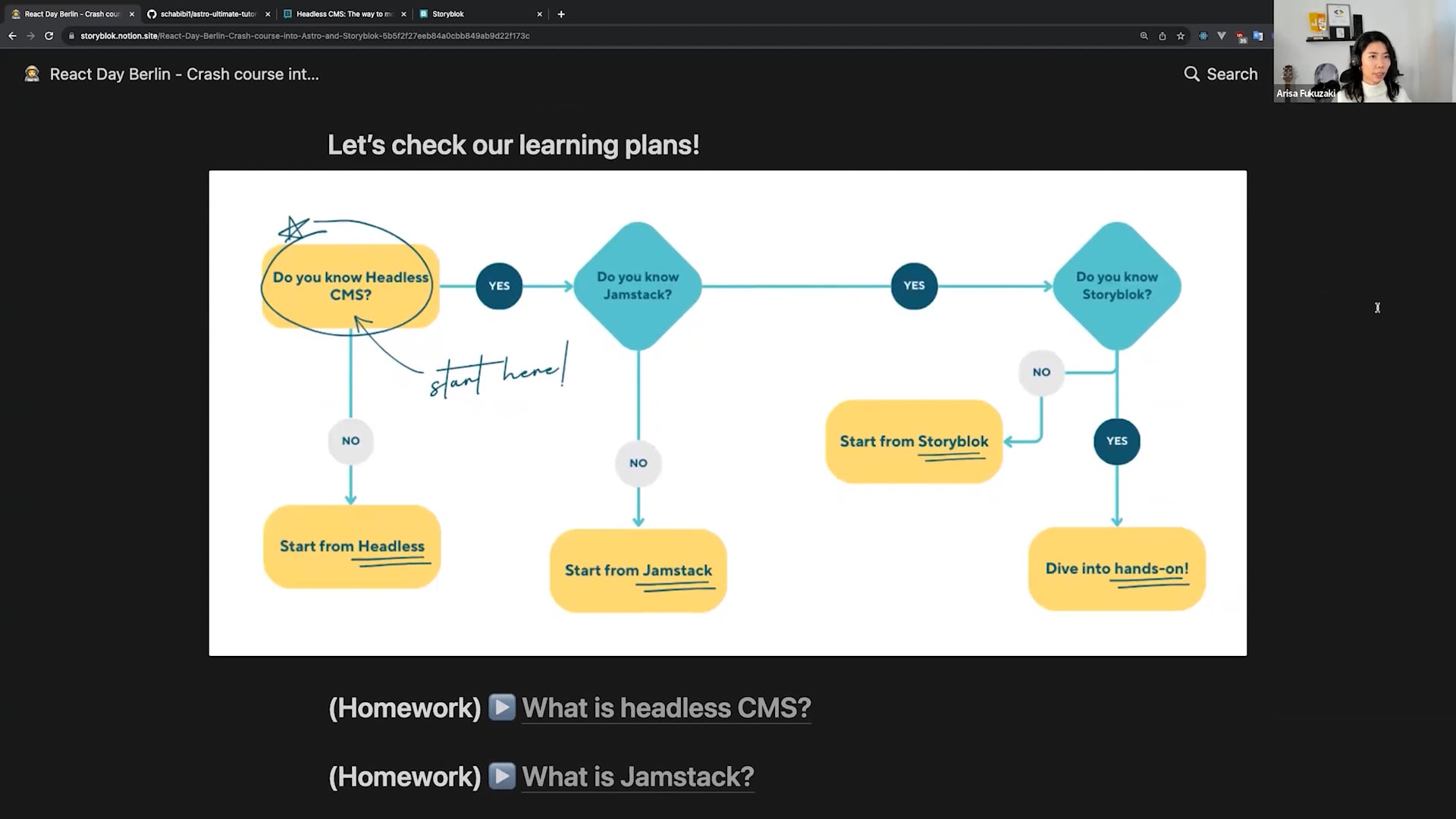Open a new browser tab

(x=561, y=14)
